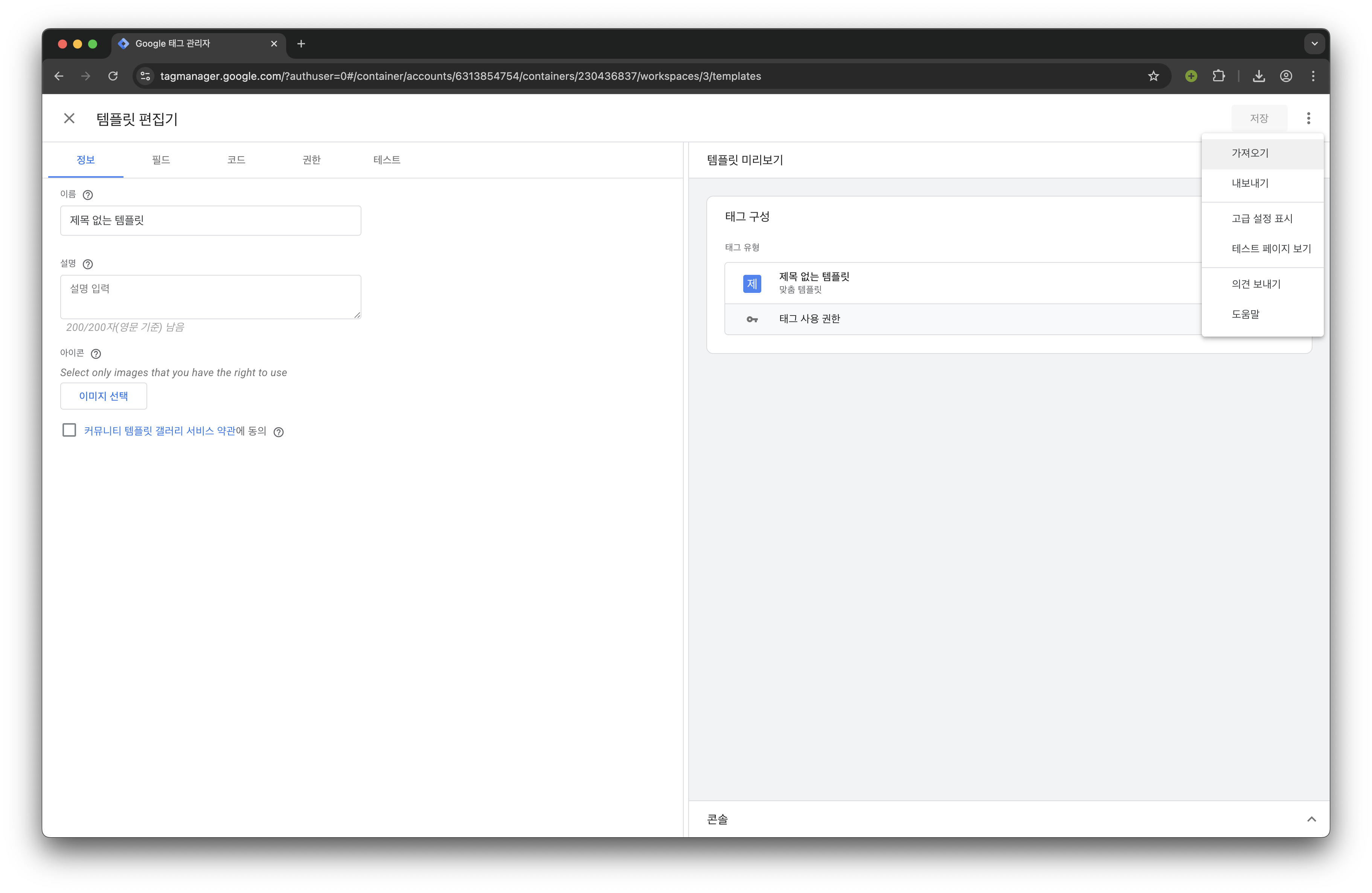The width and height of the screenshot is (1372, 893).
Task: Switch to the 코드 tab
Action: point(236,160)
